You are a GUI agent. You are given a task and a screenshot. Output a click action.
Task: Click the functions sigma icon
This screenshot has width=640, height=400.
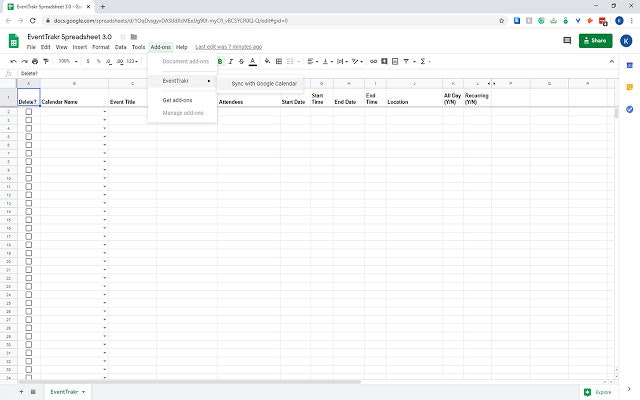(423, 61)
